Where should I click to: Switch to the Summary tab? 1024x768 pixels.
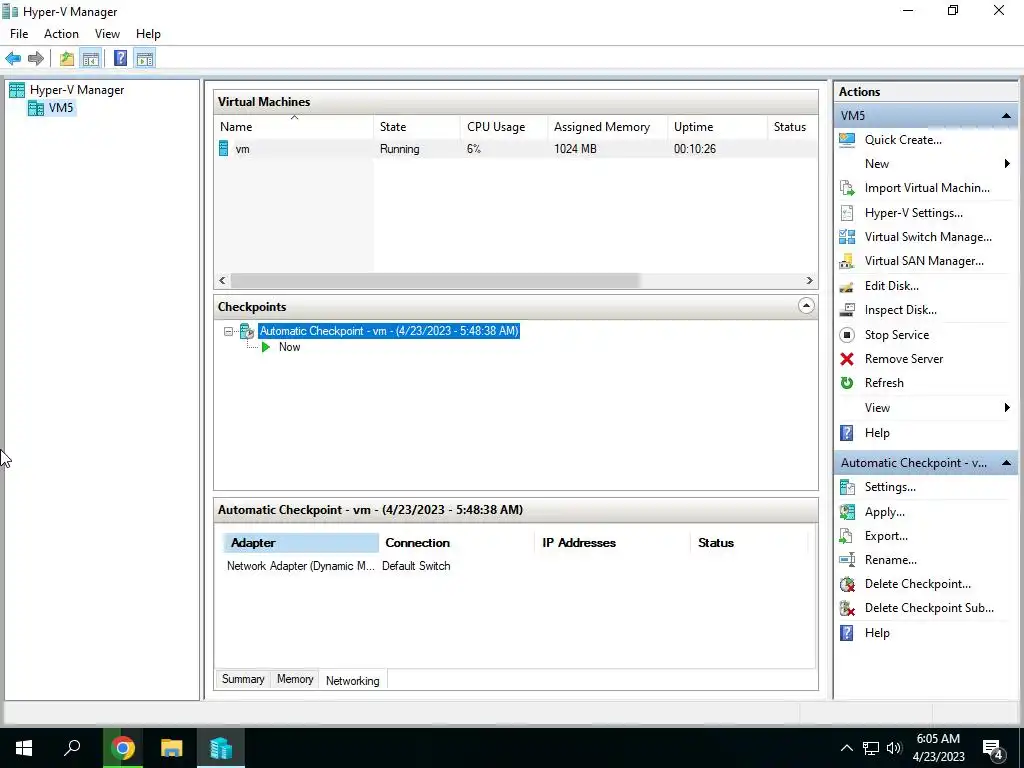(243, 679)
